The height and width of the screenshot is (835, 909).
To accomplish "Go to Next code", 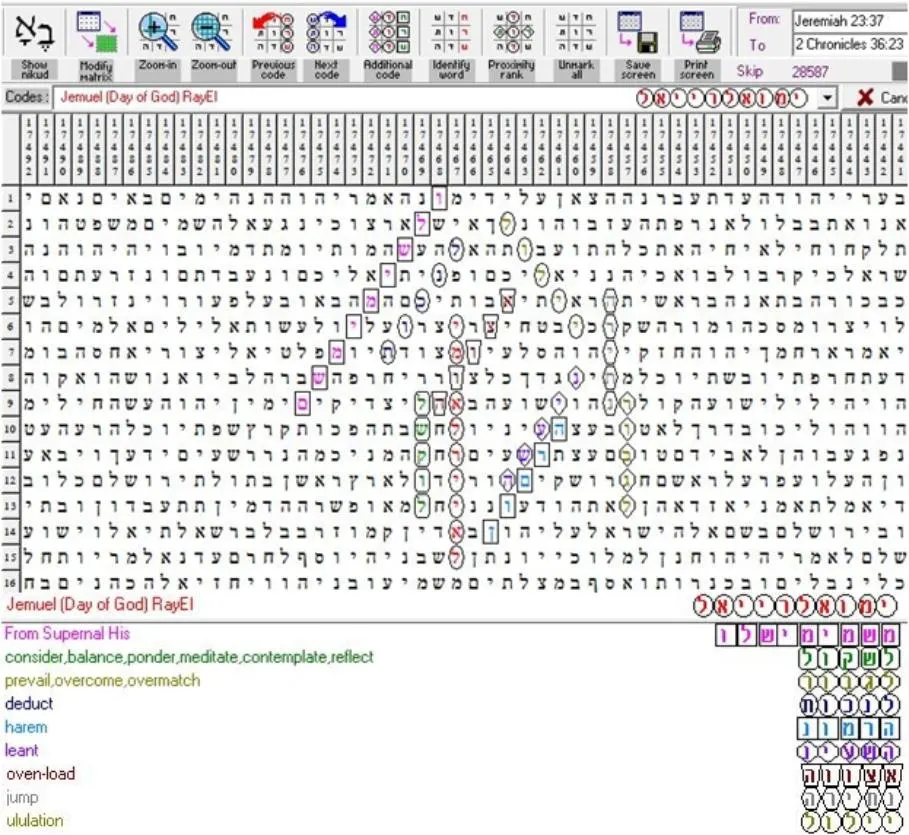I will [x=326, y=32].
